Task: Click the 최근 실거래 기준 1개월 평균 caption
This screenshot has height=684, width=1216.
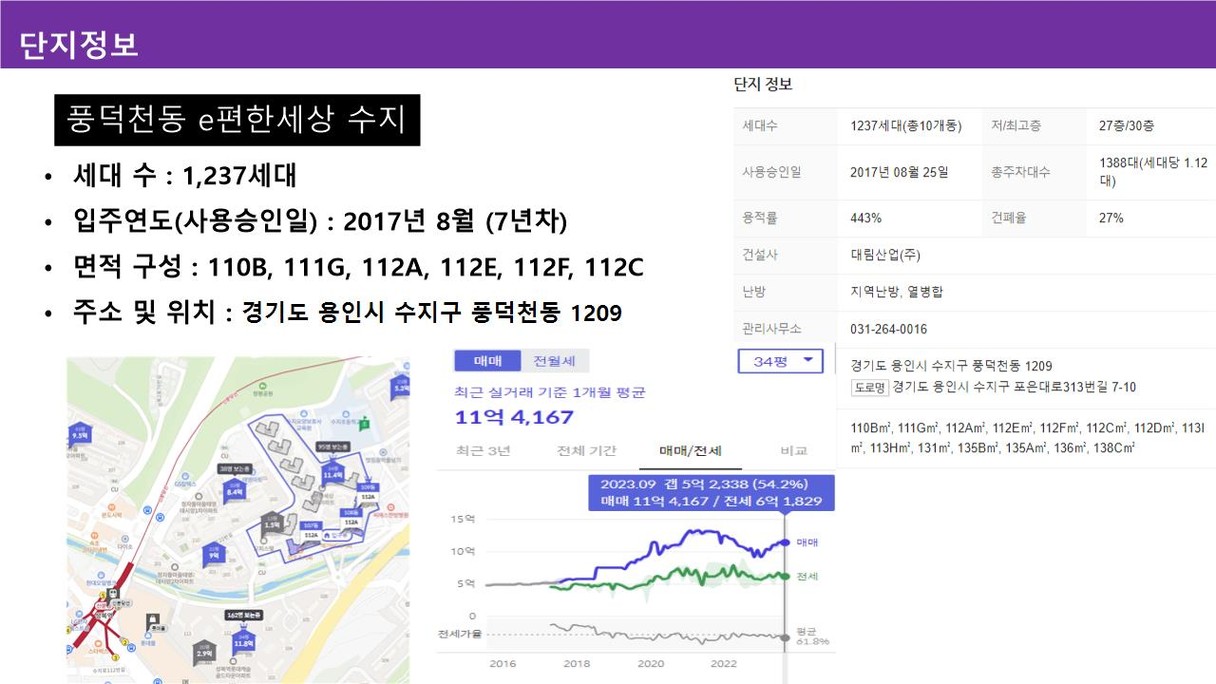Action: coord(550,392)
